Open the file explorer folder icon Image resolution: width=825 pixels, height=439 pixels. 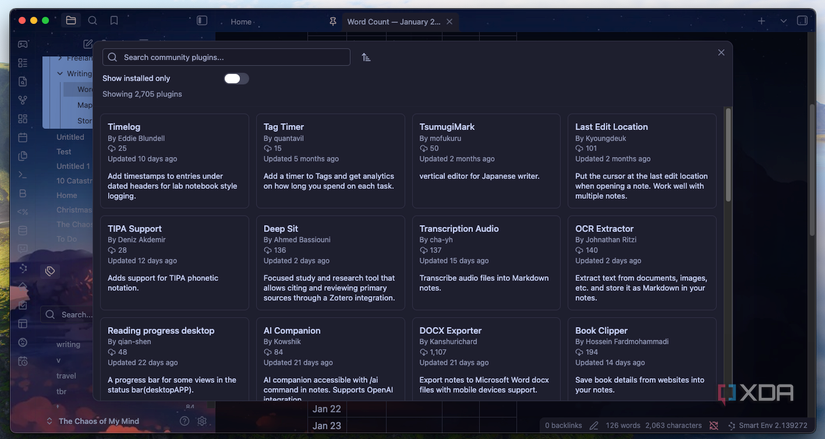click(71, 21)
